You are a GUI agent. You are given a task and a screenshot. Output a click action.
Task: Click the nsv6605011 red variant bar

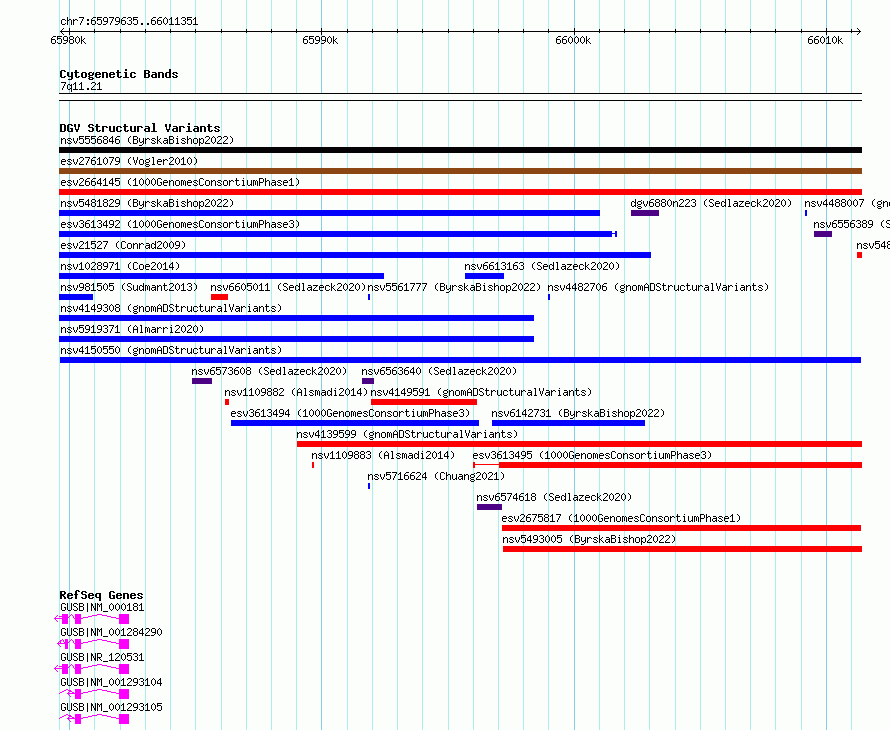pos(219,297)
